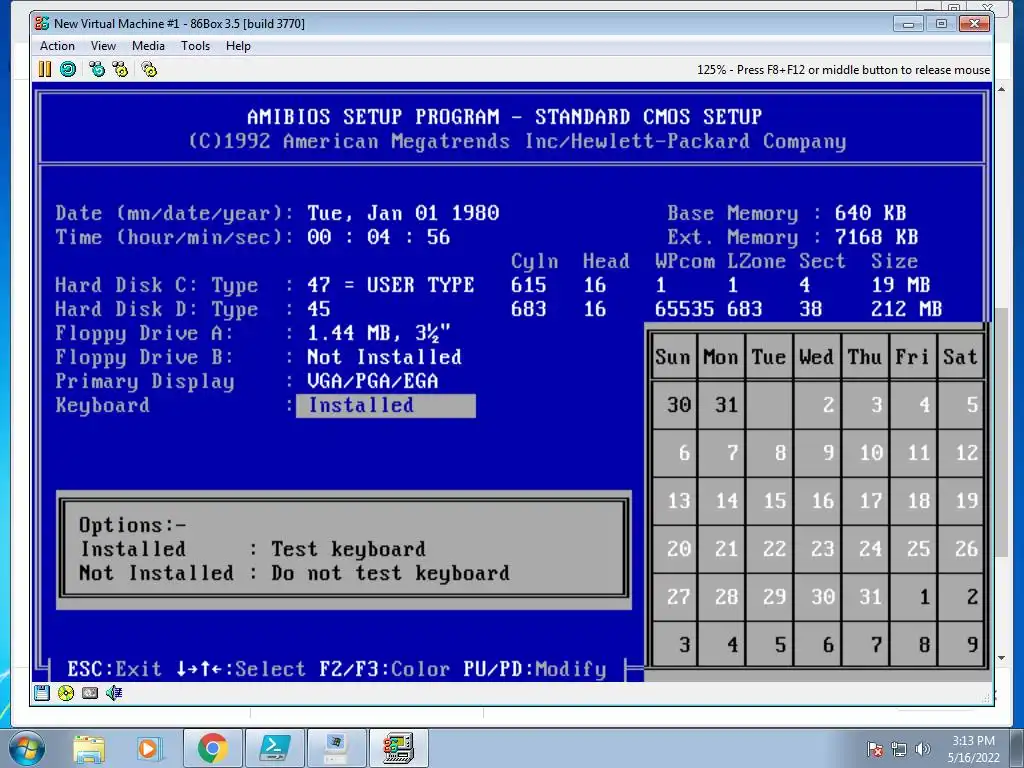
Task: Click the floppy disk status bar icon
Action: pos(42,693)
